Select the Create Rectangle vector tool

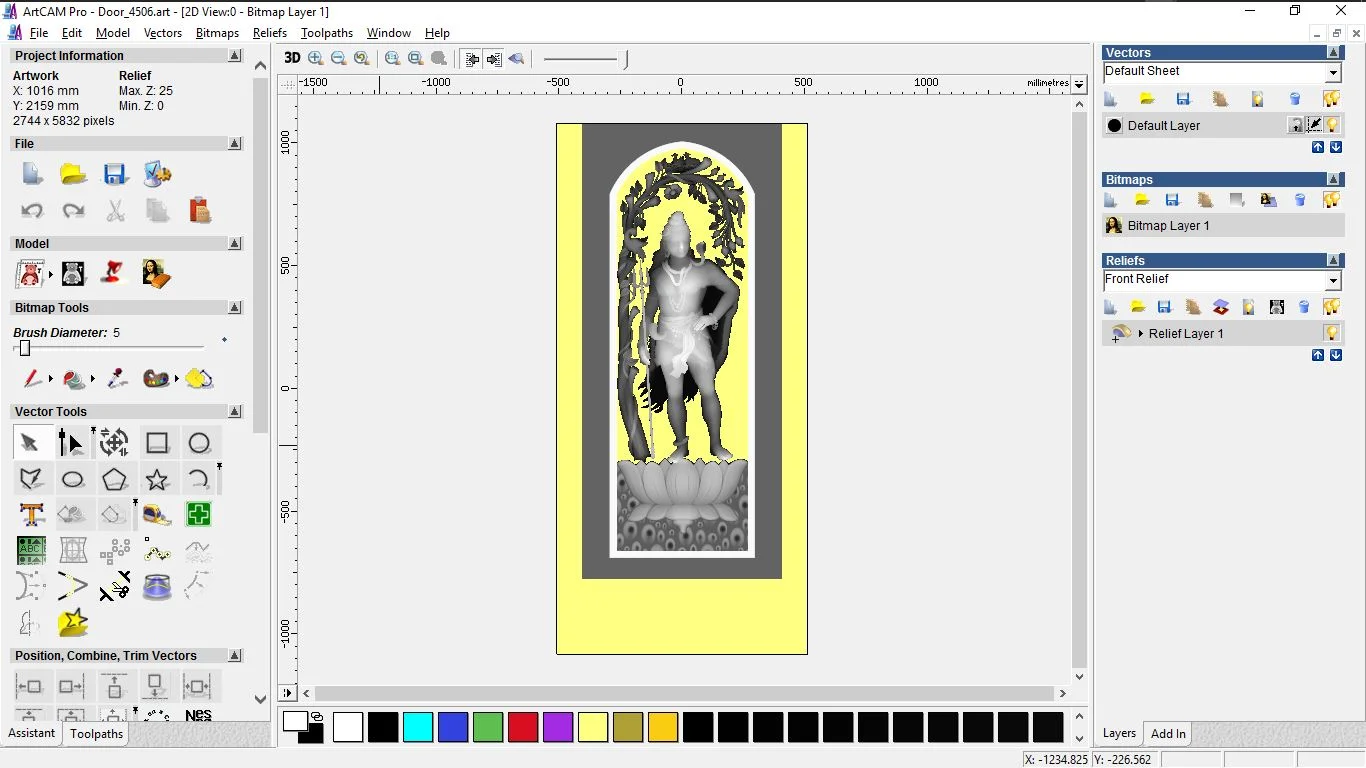pyautogui.click(x=157, y=441)
